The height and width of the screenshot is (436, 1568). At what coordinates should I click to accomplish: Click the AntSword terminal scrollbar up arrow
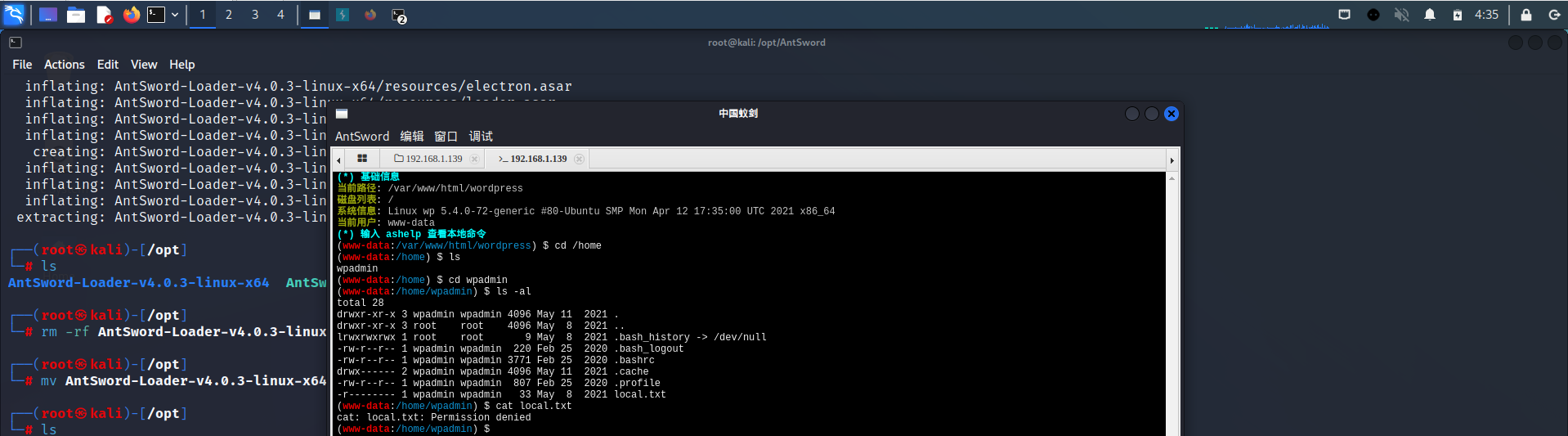(x=1172, y=178)
